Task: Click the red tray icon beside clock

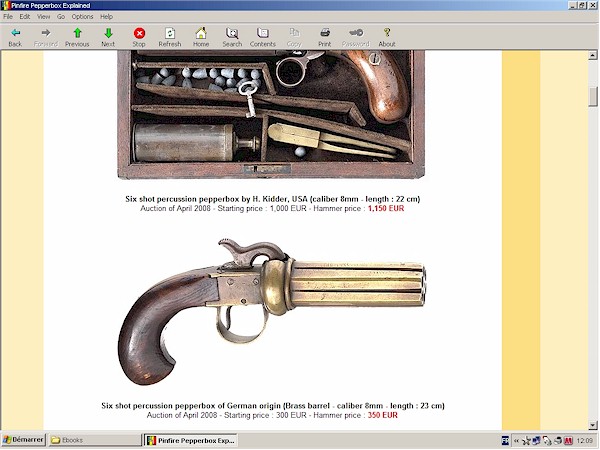Action: click(x=568, y=441)
